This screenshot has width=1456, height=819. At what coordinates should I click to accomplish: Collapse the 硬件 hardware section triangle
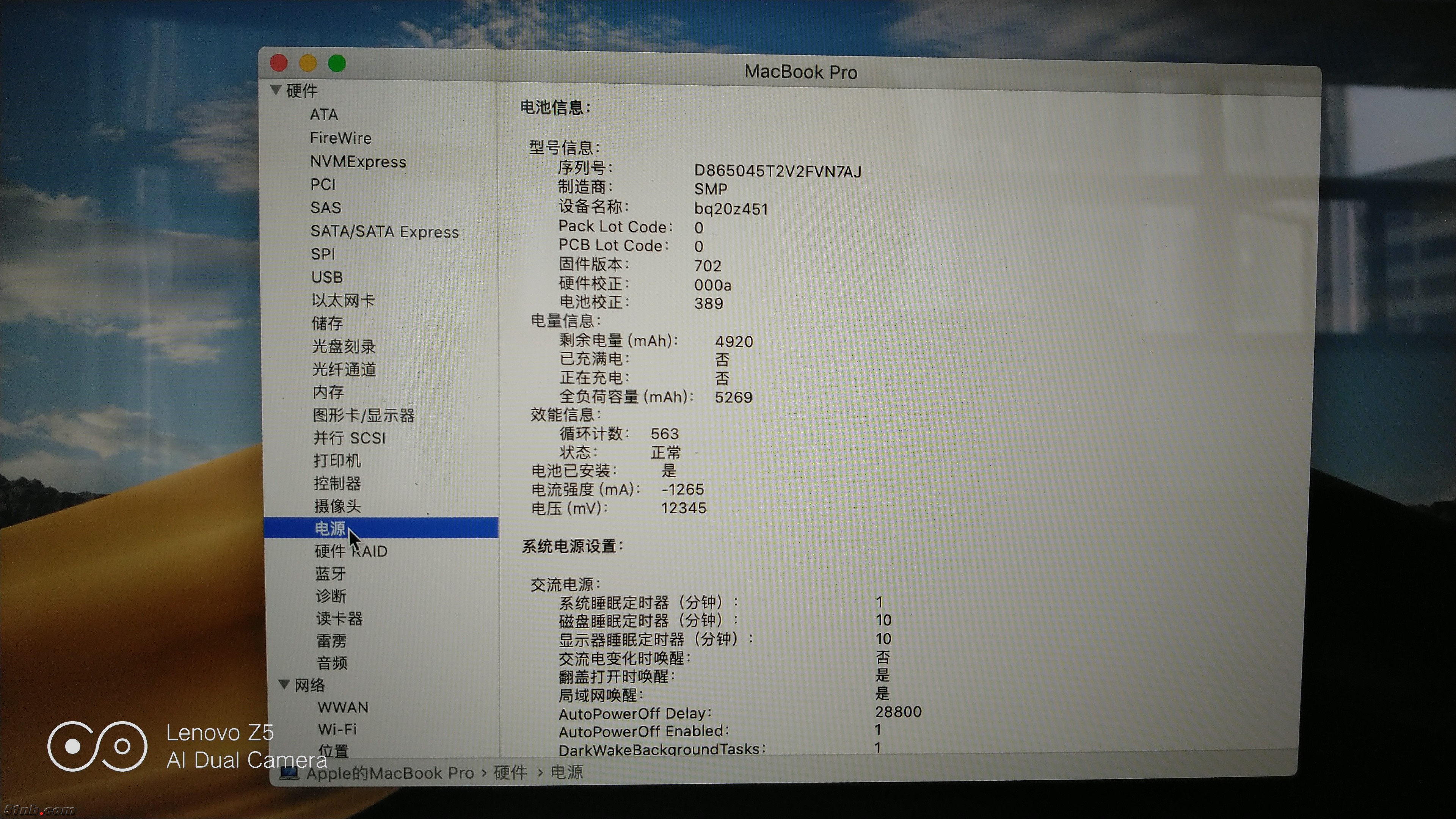[x=276, y=90]
